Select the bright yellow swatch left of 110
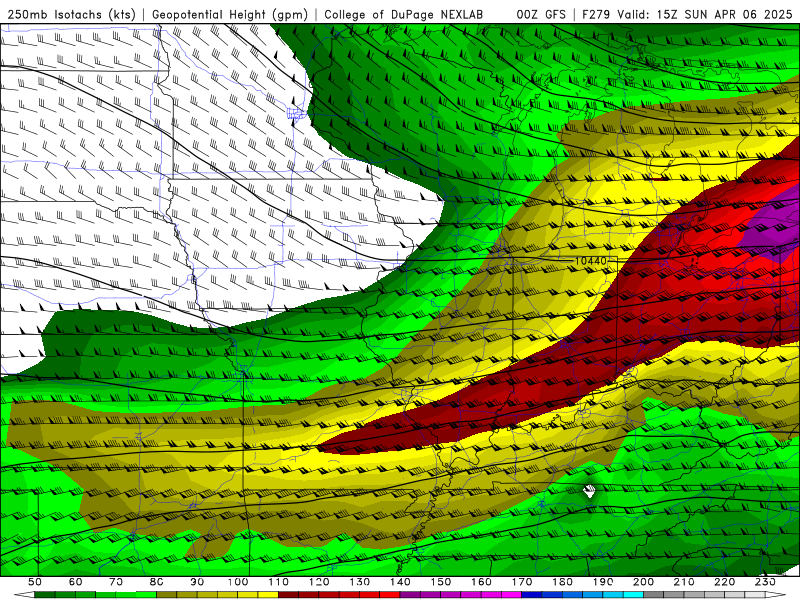The width and height of the screenshot is (800, 600). 268,595
